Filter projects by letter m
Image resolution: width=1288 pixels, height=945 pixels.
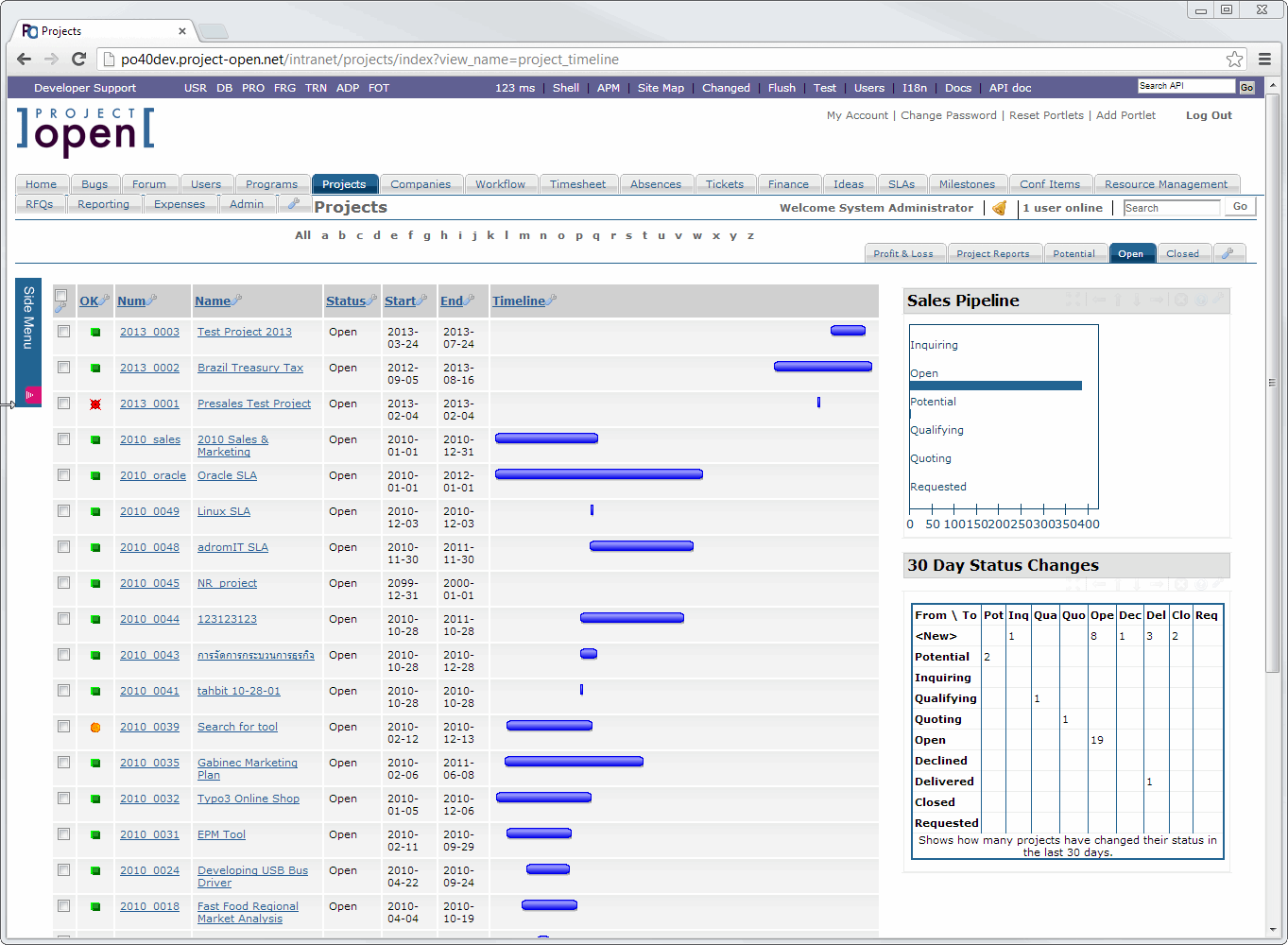click(524, 235)
